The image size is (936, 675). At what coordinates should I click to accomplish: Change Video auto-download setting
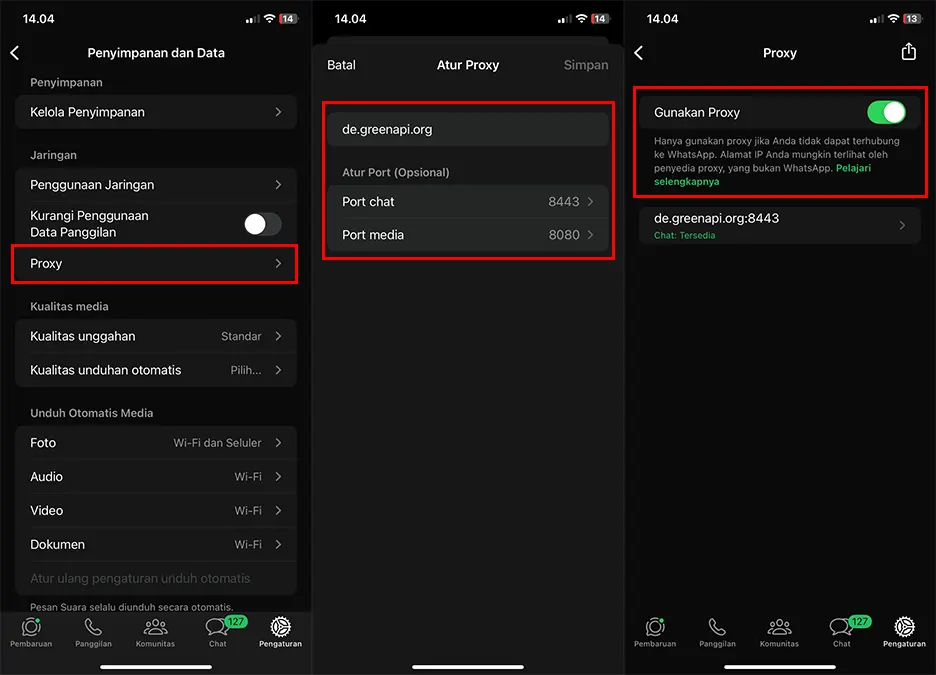(x=156, y=511)
